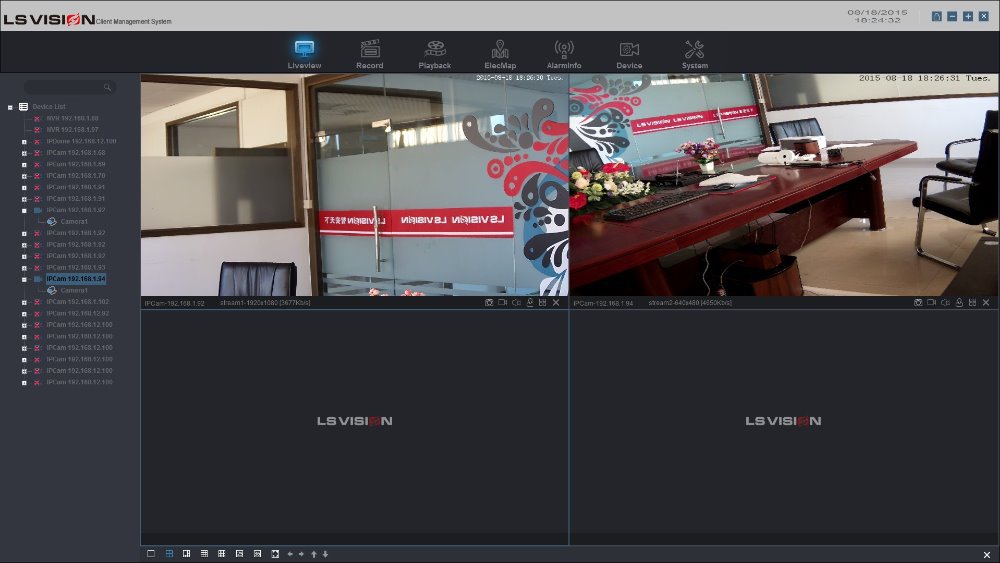
Task: Go to the ElecMap tab
Action: 500,54
